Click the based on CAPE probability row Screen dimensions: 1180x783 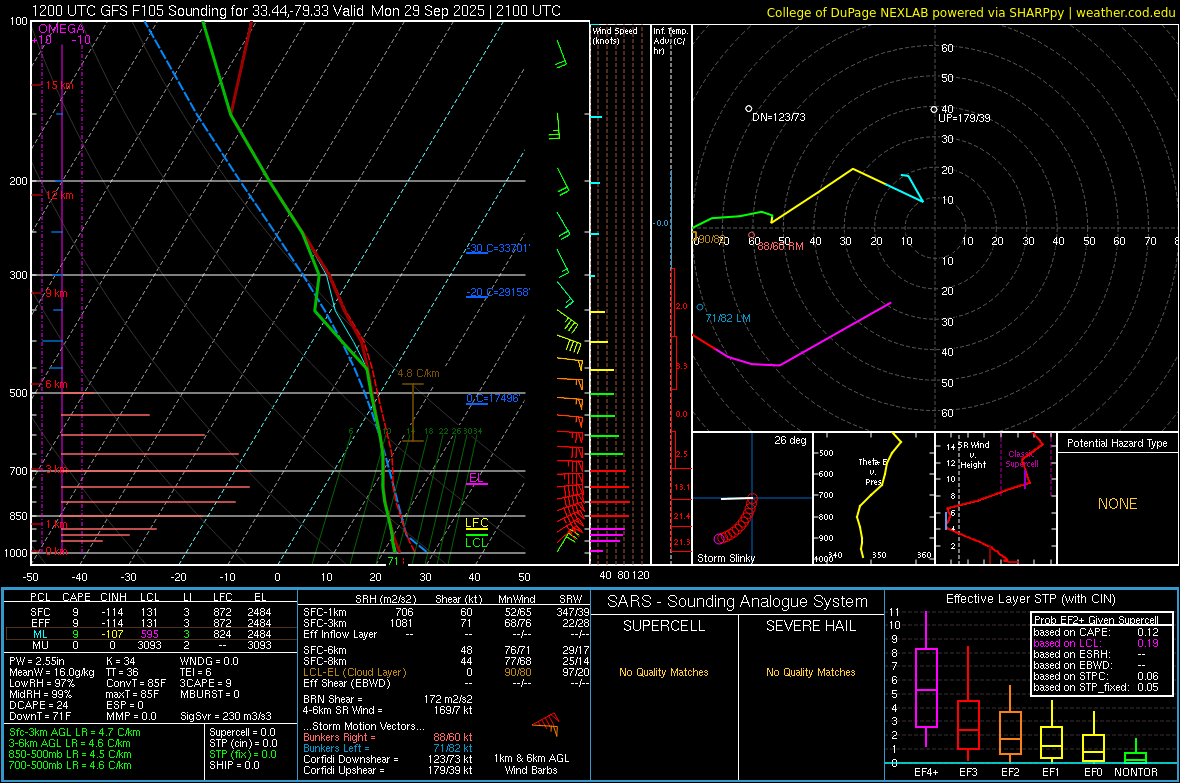coord(1096,632)
